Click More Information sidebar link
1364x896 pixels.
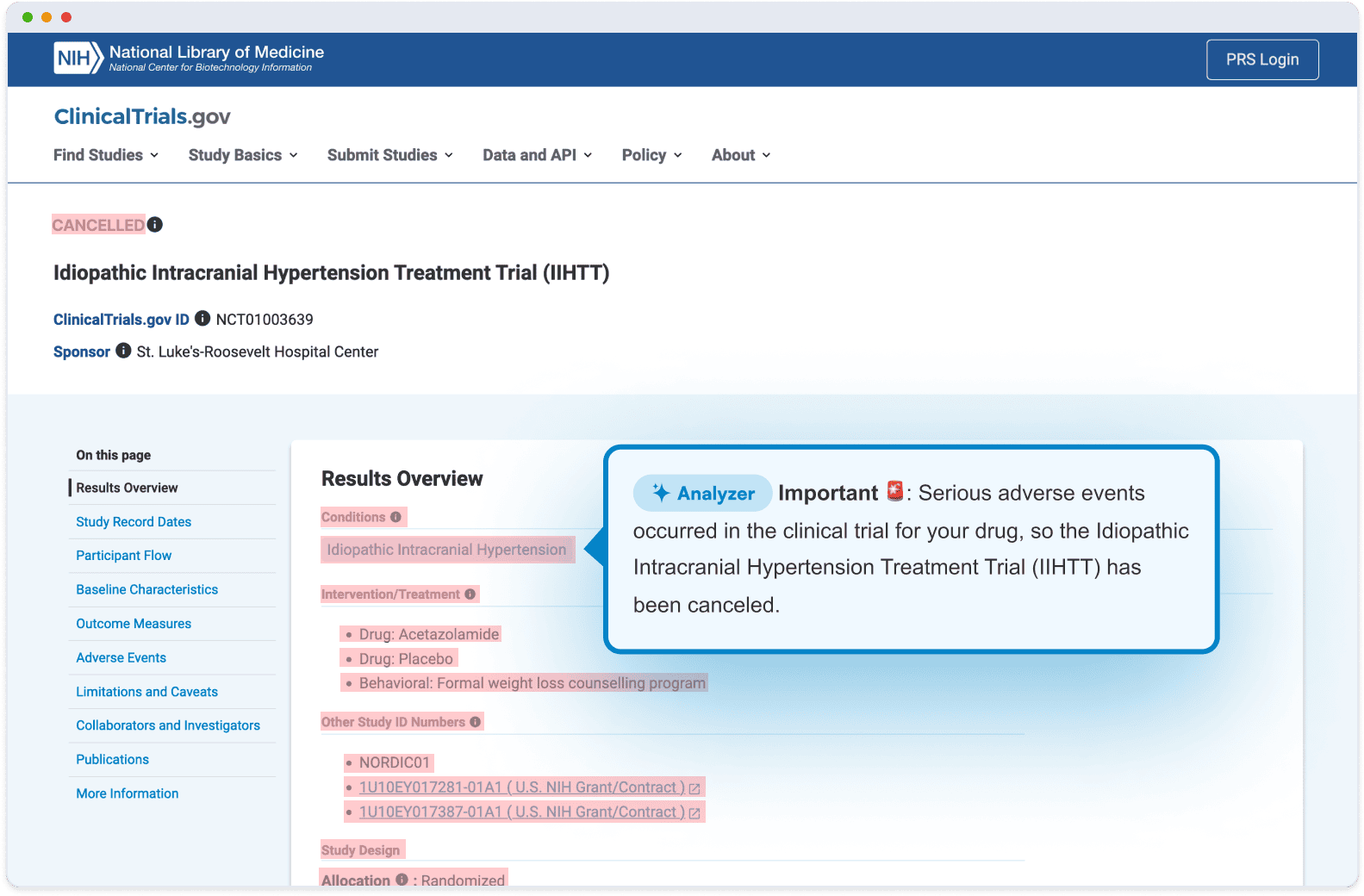click(x=127, y=793)
